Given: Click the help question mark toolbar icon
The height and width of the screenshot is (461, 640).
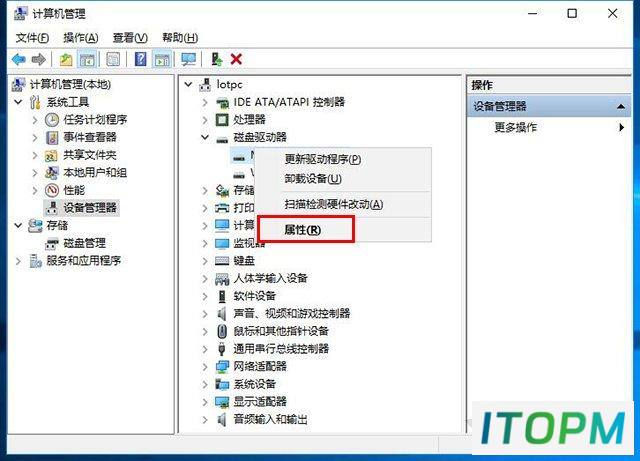Looking at the screenshot, I should [140, 60].
